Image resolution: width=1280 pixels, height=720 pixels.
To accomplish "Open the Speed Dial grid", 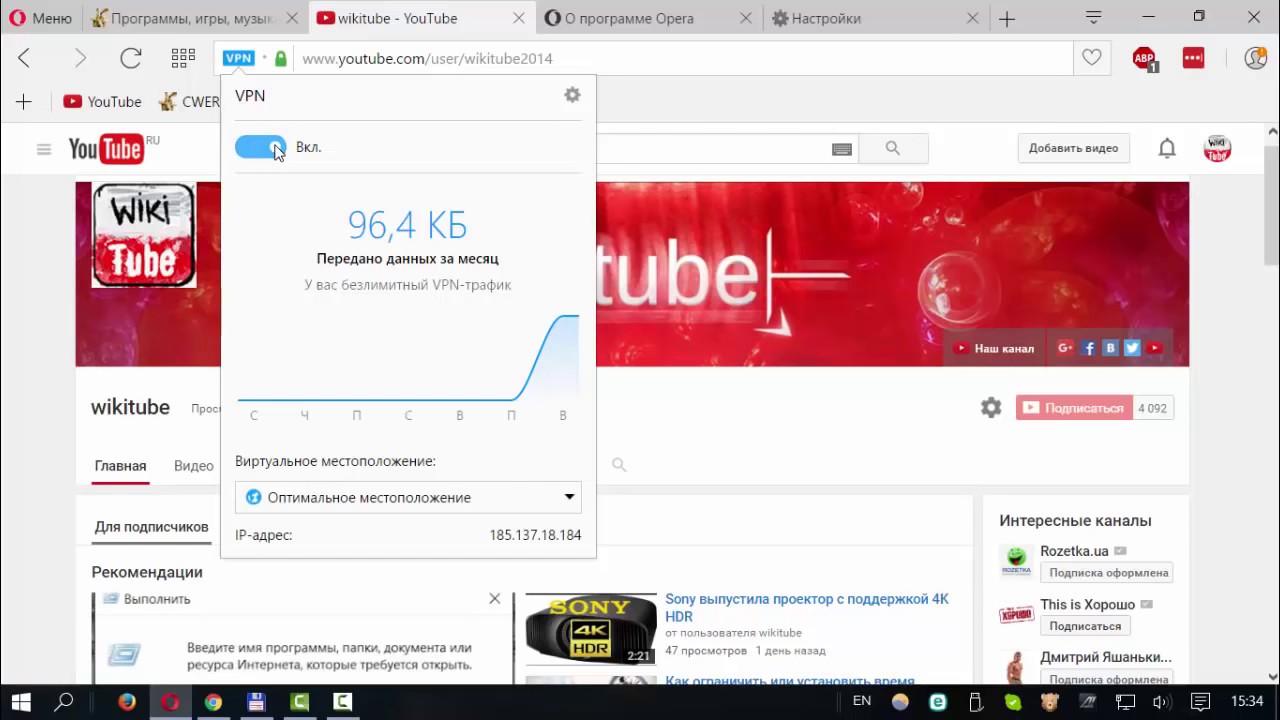I will pos(183,58).
